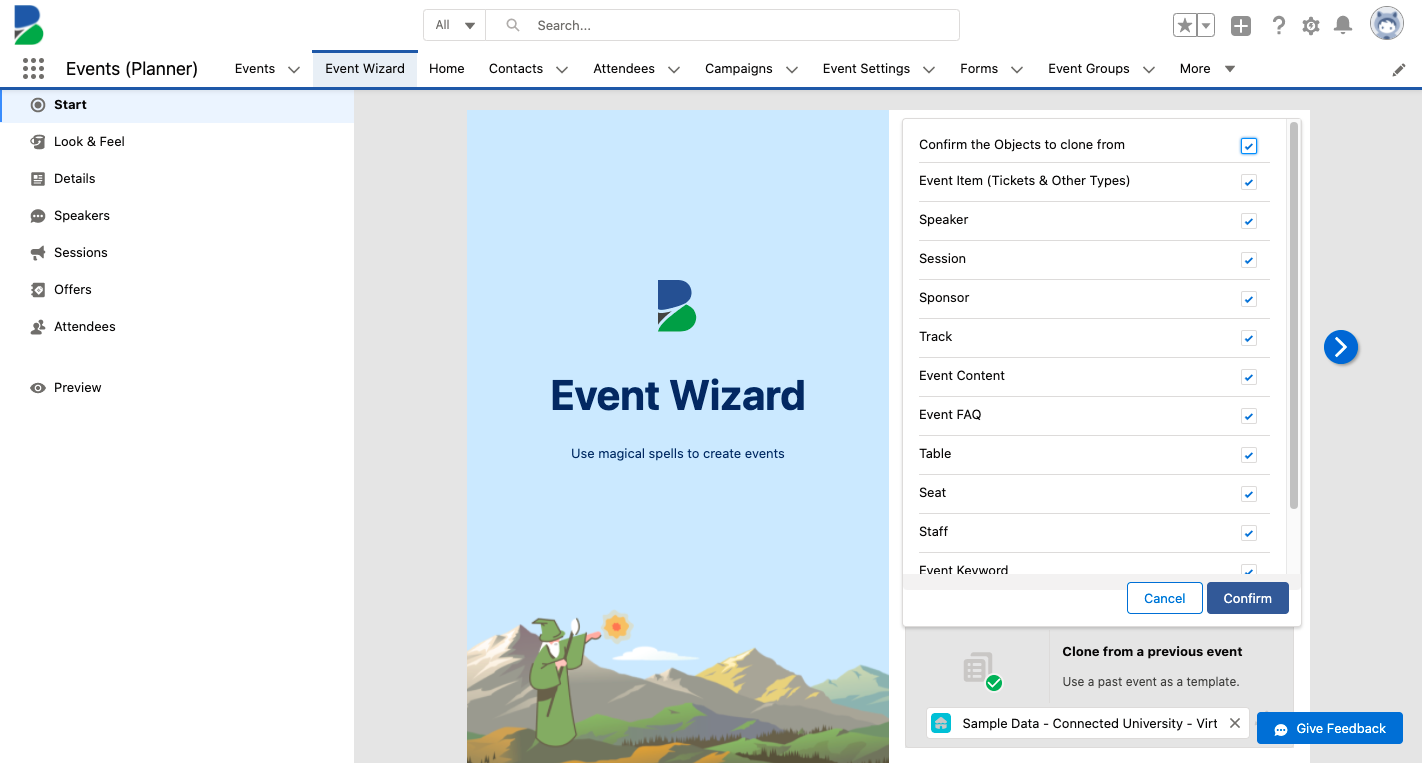Image resolution: width=1422 pixels, height=763 pixels.
Task: Switch to the Home tab
Action: coord(447,69)
